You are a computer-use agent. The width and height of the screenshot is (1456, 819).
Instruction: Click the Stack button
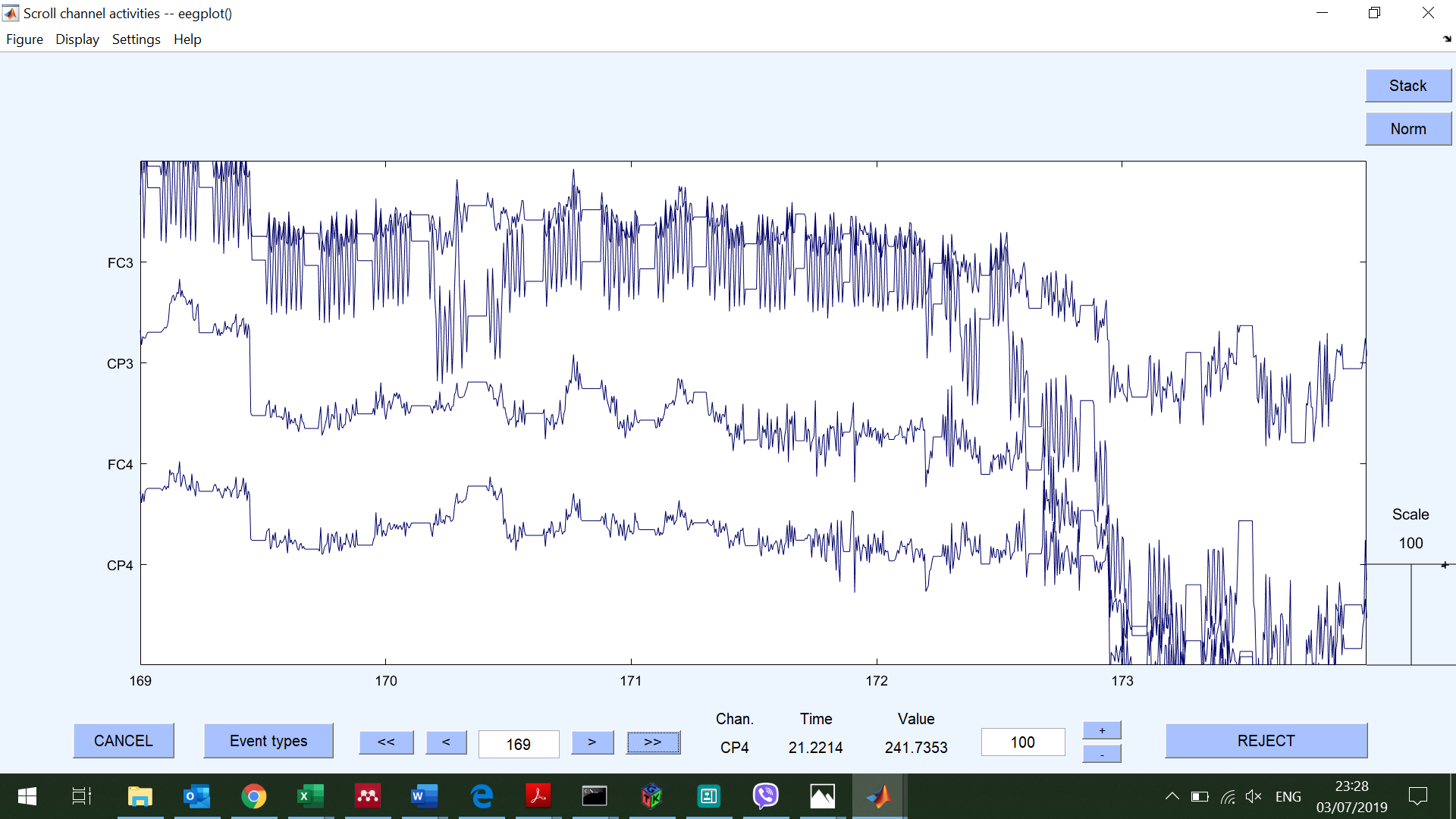coord(1408,86)
